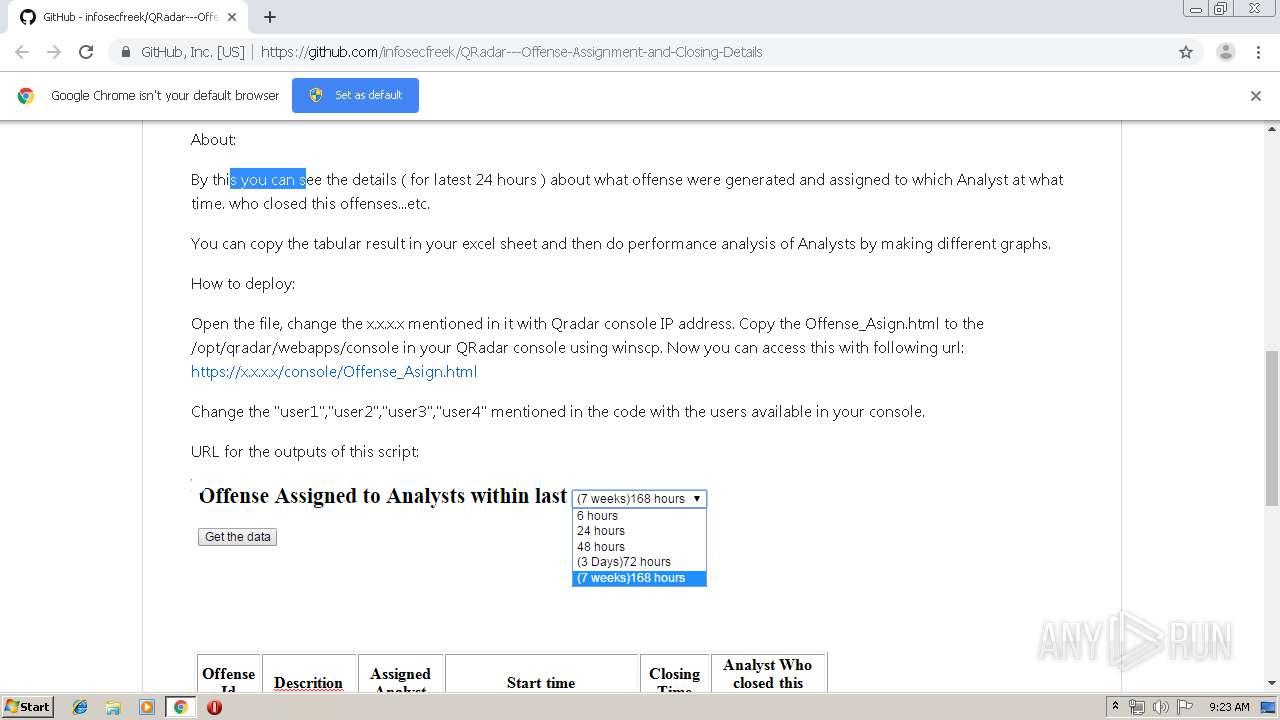Open Chrome profile avatar menu
Screen dimensions: 1280x720
coord(1226,52)
